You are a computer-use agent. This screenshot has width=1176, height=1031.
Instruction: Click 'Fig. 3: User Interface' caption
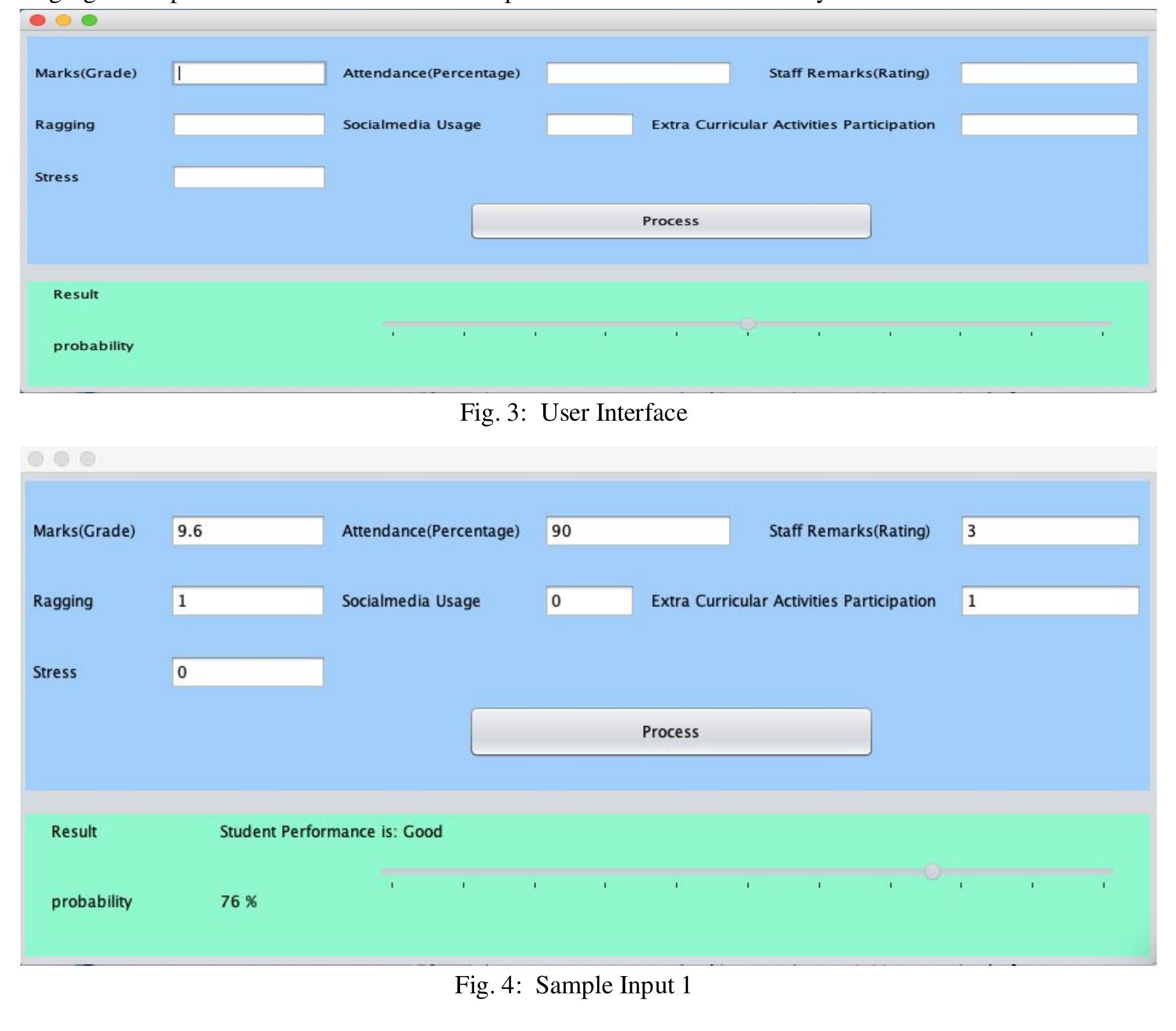(574, 413)
